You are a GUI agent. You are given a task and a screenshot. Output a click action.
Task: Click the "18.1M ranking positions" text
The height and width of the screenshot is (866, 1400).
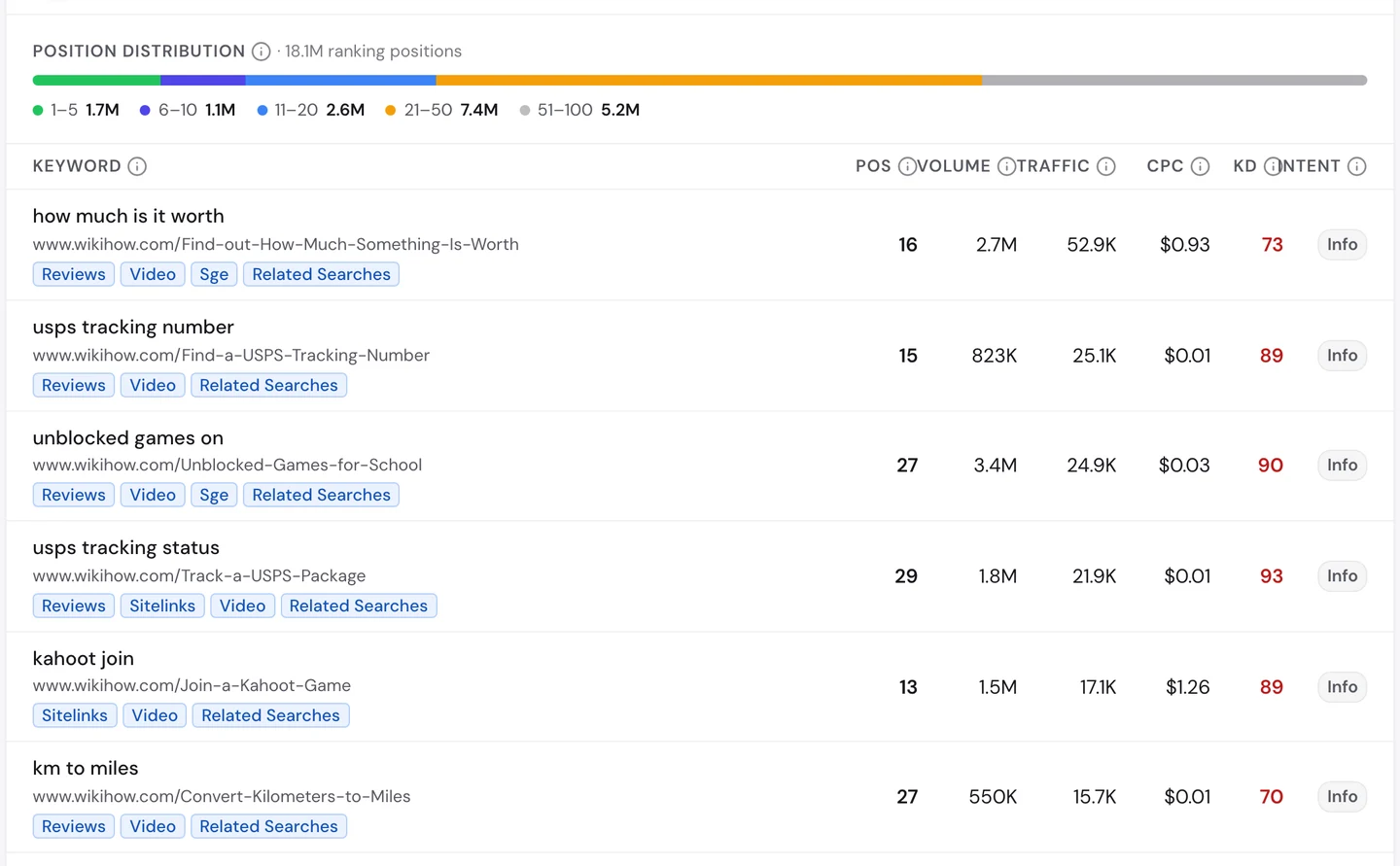point(373,52)
